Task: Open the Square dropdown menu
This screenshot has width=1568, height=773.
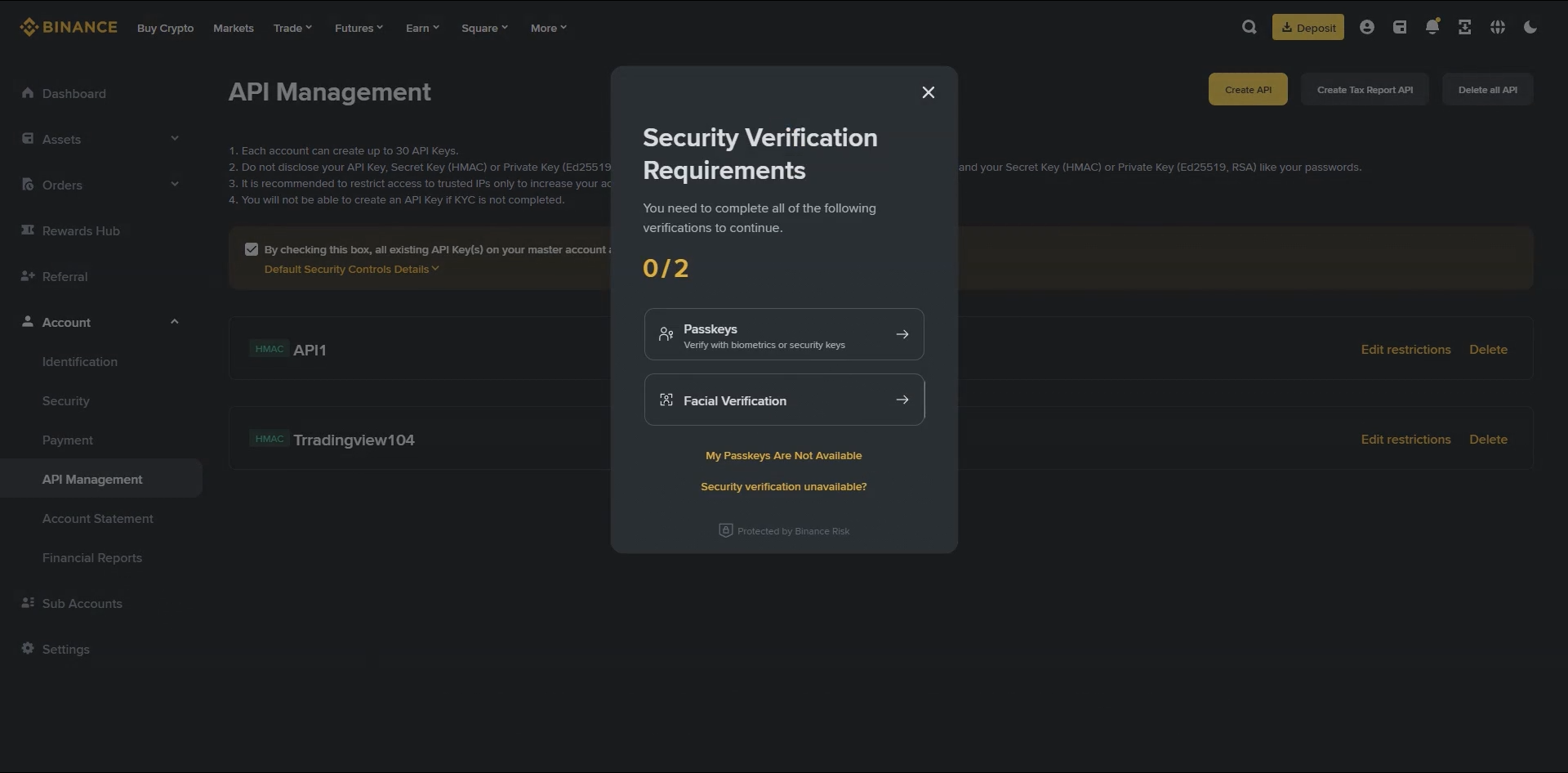Action: 485,28
